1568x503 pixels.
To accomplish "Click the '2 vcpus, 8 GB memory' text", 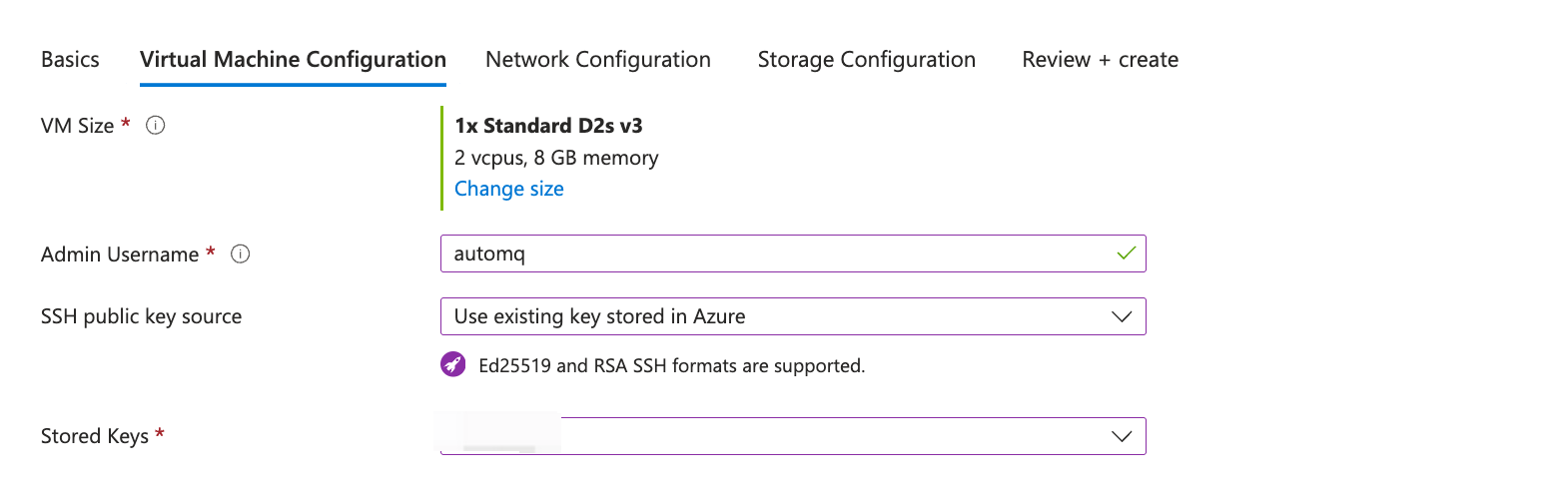I will click(556, 158).
